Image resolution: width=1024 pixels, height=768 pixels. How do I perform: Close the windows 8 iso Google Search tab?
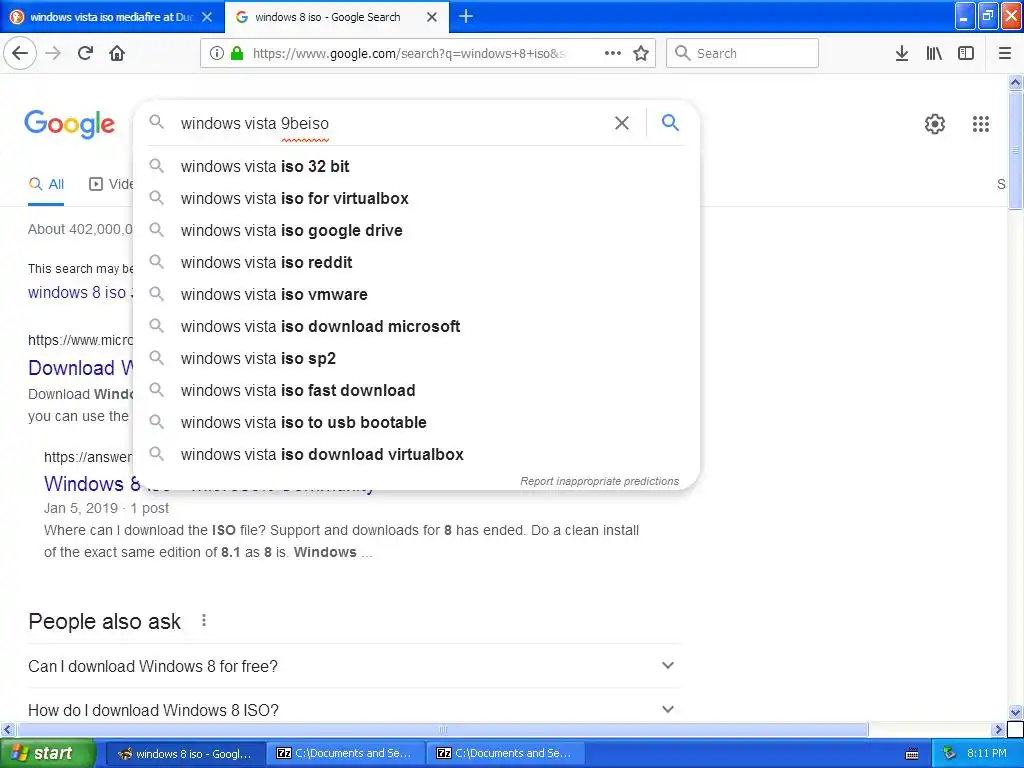432,17
